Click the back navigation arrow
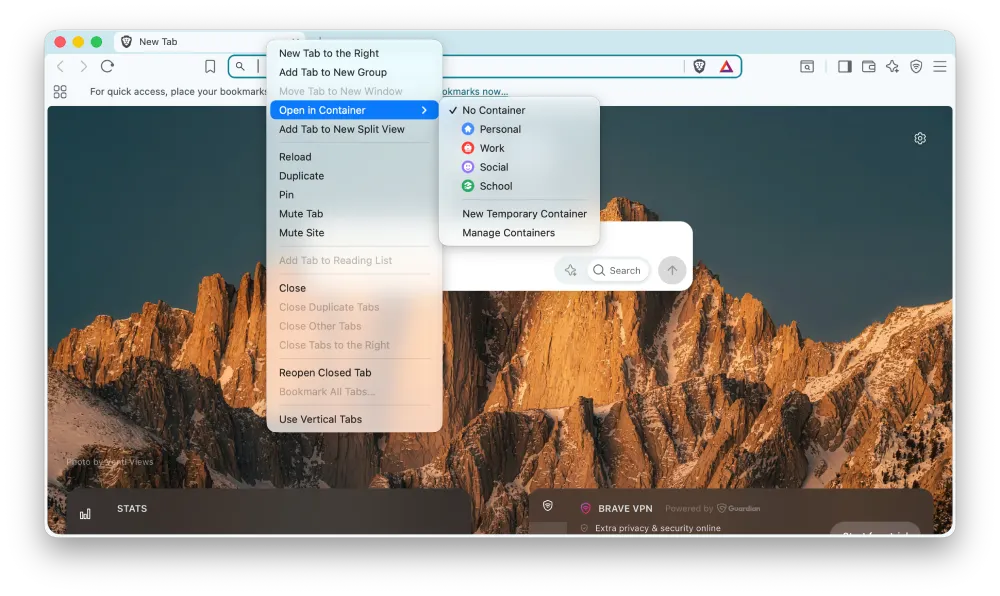Image resolution: width=1000 pixels, height=596 pixels. [x=61, y=66]
